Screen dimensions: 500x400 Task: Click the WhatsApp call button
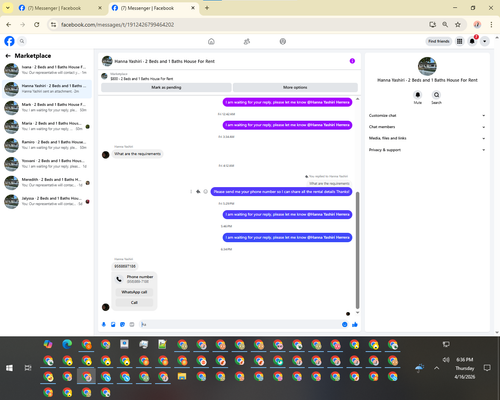click(x=134, y=292)
